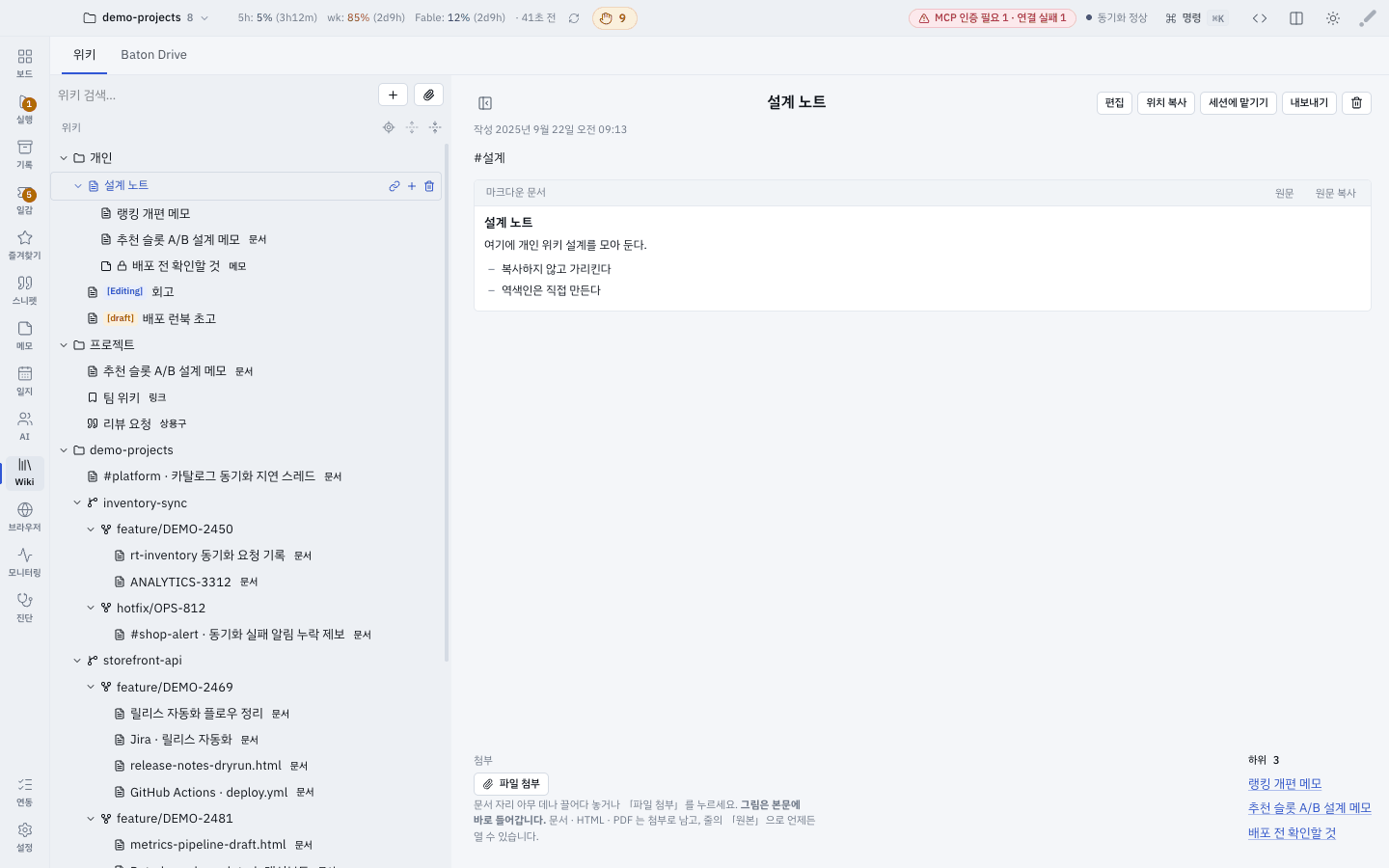Viewport: 1389px width, 868px height.
Task: Click the wiki tree vertical scrollbar
Action: click(447, 403)
